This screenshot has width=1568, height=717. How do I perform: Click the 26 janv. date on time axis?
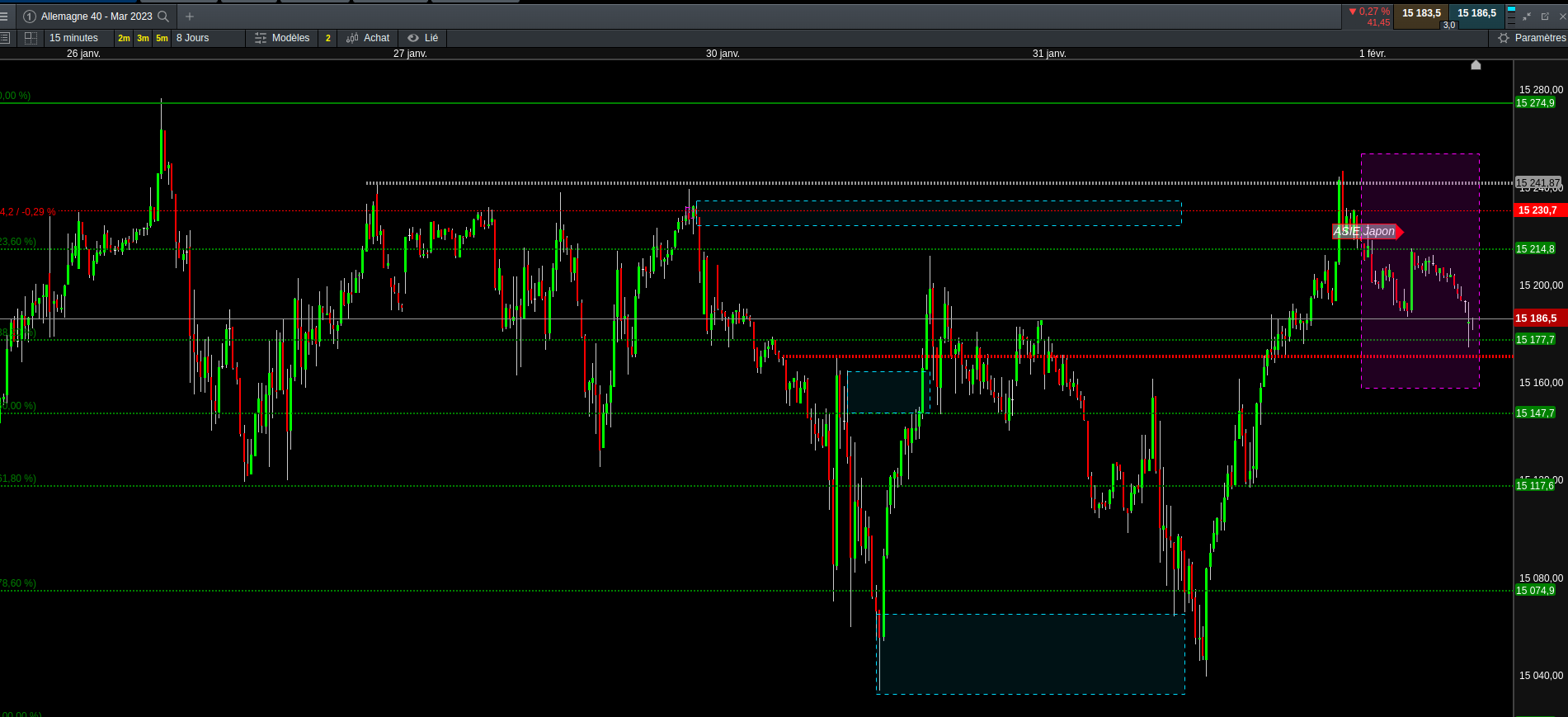[x=83, y=54]
